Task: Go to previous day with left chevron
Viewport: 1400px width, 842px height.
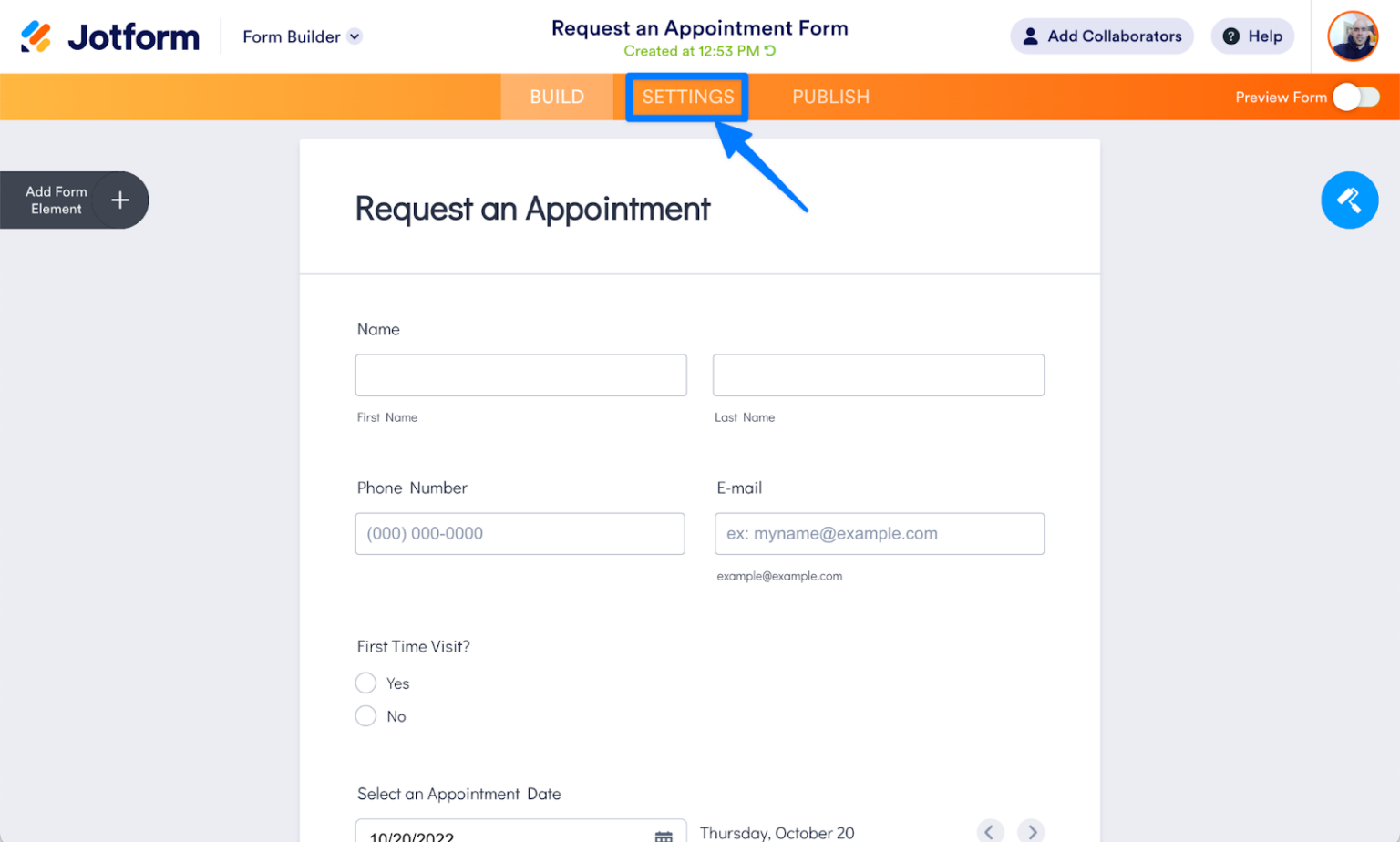Action: [989, 831]
